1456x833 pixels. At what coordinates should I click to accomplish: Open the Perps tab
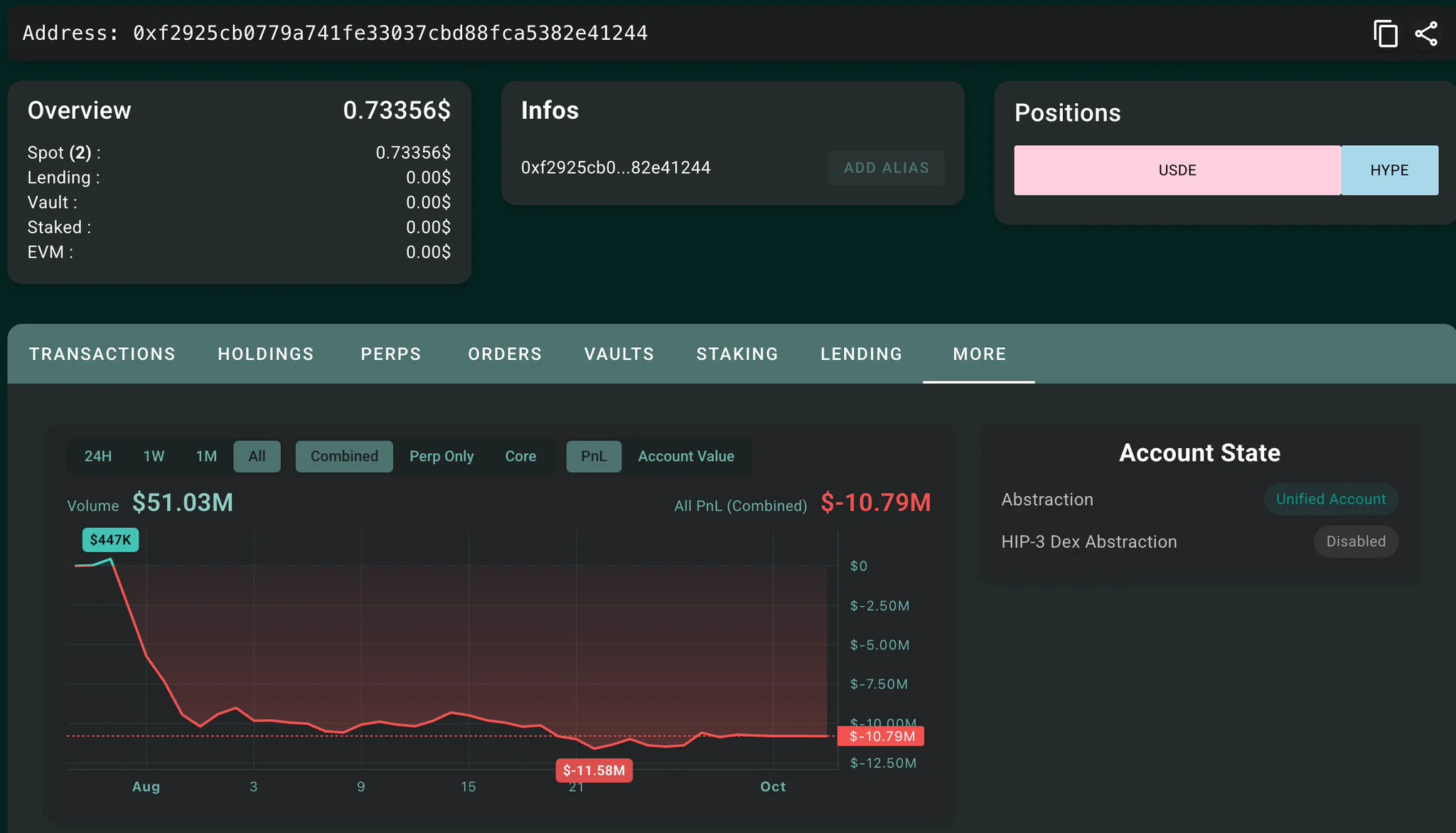point(391,354)
